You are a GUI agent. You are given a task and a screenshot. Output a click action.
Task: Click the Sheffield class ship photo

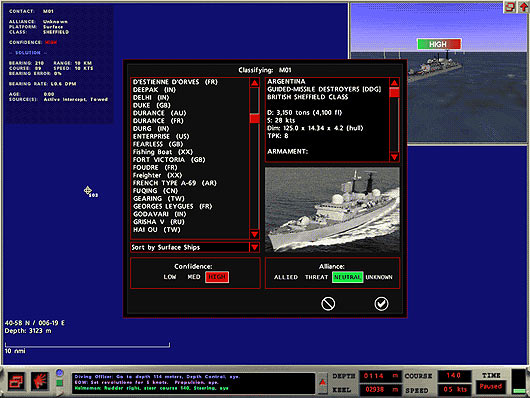332,210
